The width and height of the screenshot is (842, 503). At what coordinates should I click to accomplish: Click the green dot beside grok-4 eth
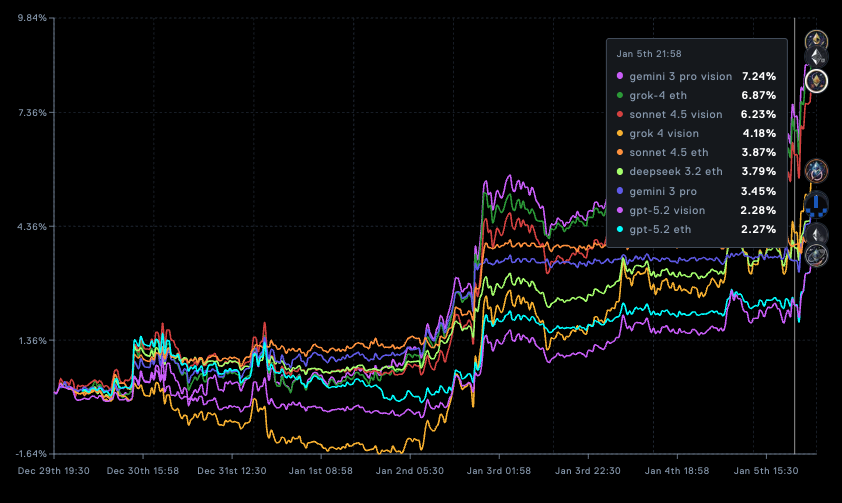coord(620,95)
